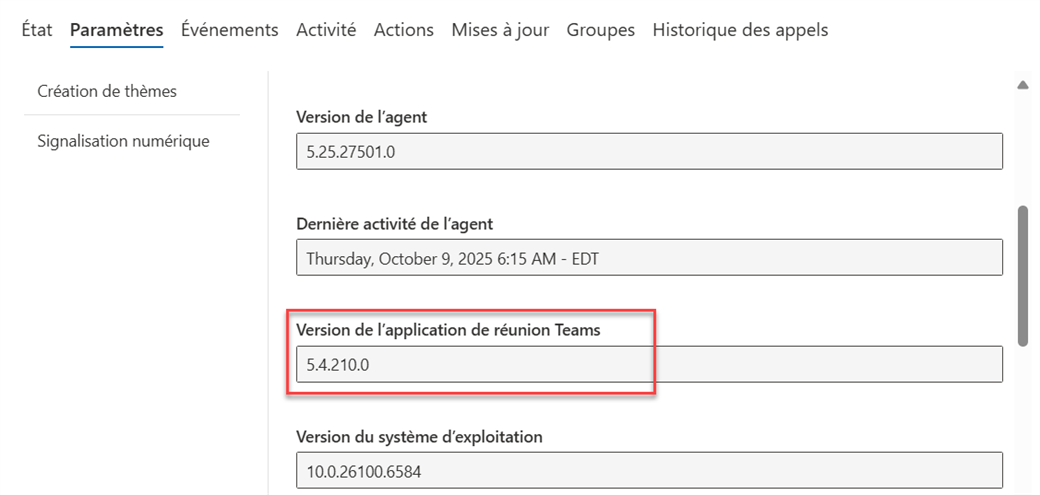The image size is (1040, 495).
Task: Click the Teams app version field showing 5.4.210.0
Action: click(649, 364)
